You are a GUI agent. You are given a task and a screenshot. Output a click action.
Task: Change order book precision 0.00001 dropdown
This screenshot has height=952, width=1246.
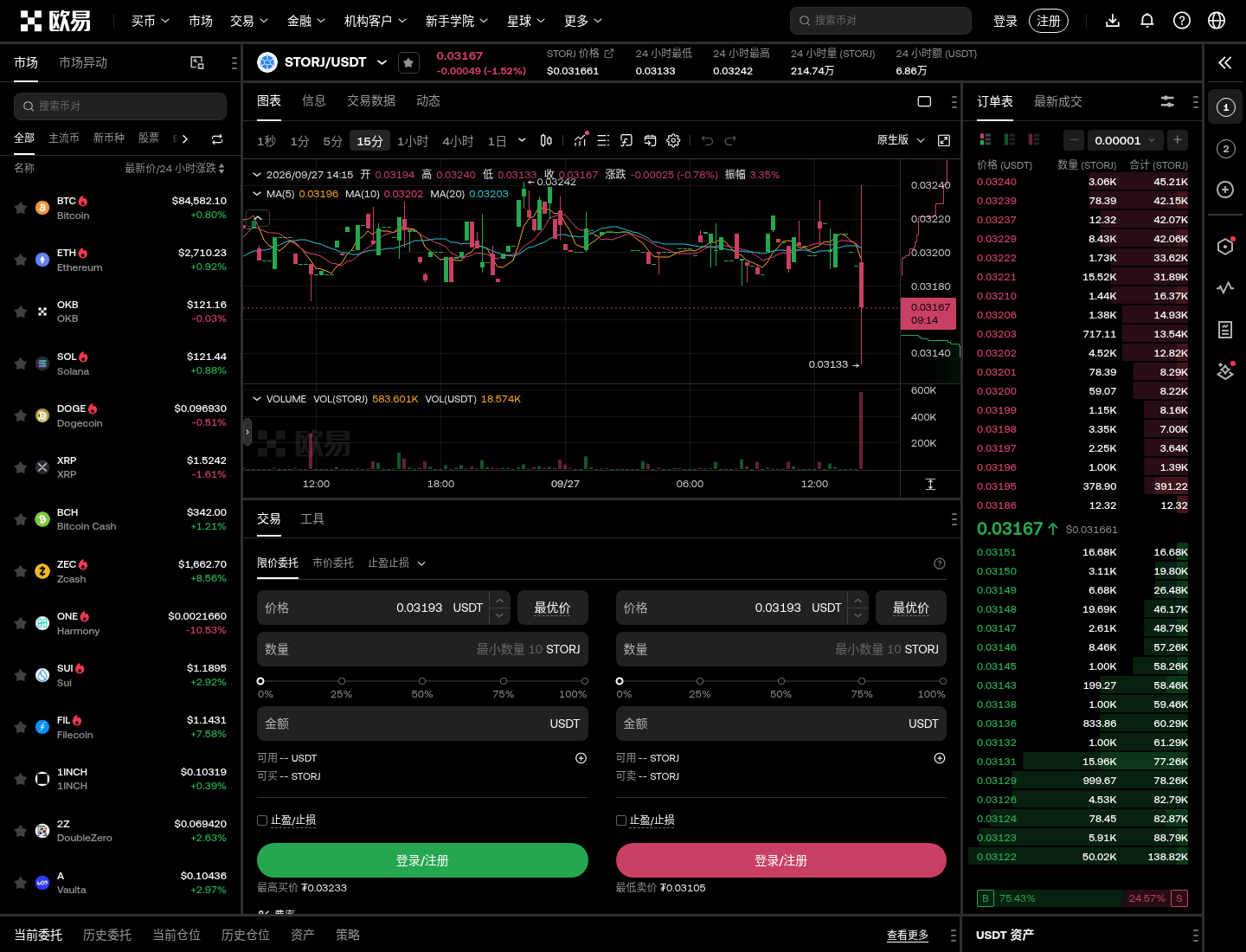pos(1125,140)
